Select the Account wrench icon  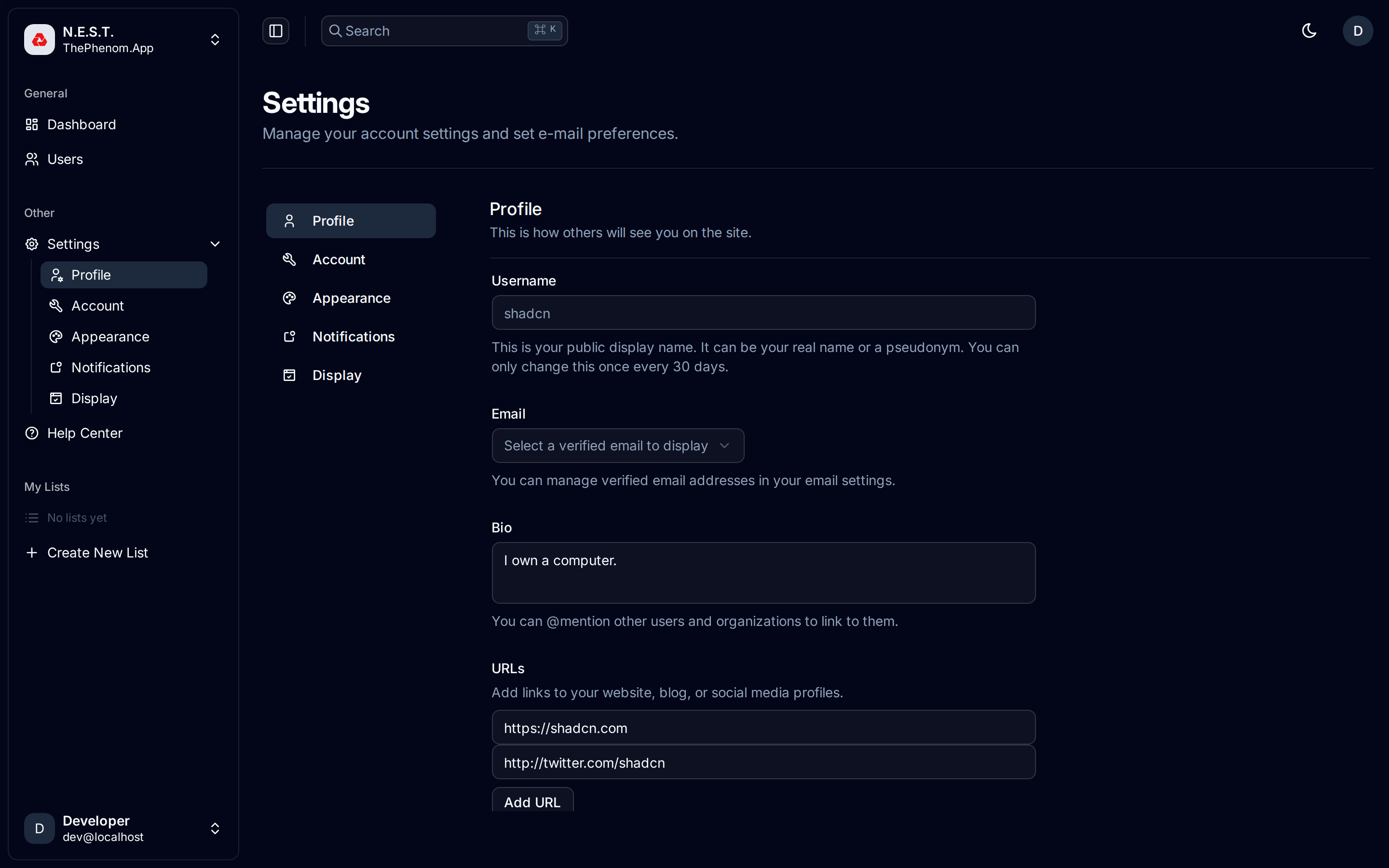tap(55, 305)
